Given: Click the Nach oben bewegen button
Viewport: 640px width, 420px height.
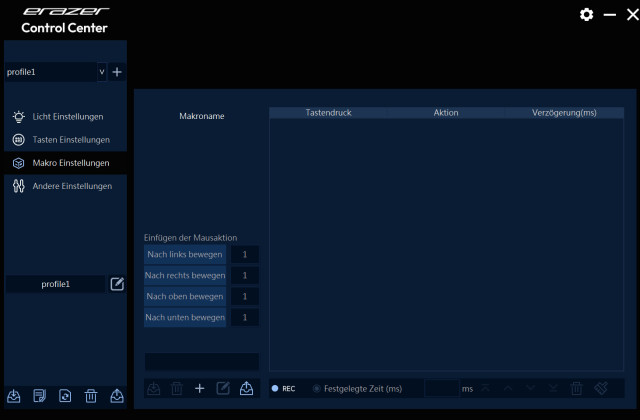Looking at the screenshot, I should click(x=185, y=296).
